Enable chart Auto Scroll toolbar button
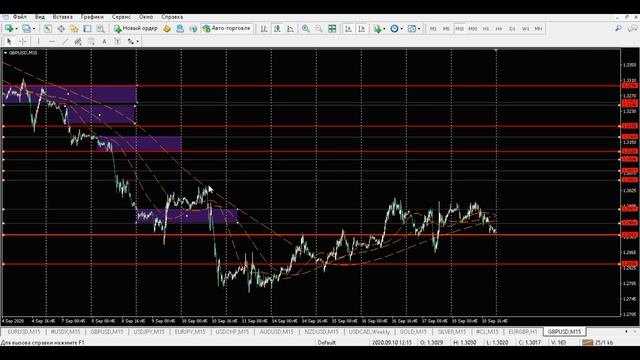This screenshot has height=360, width=640. point(348,29)
